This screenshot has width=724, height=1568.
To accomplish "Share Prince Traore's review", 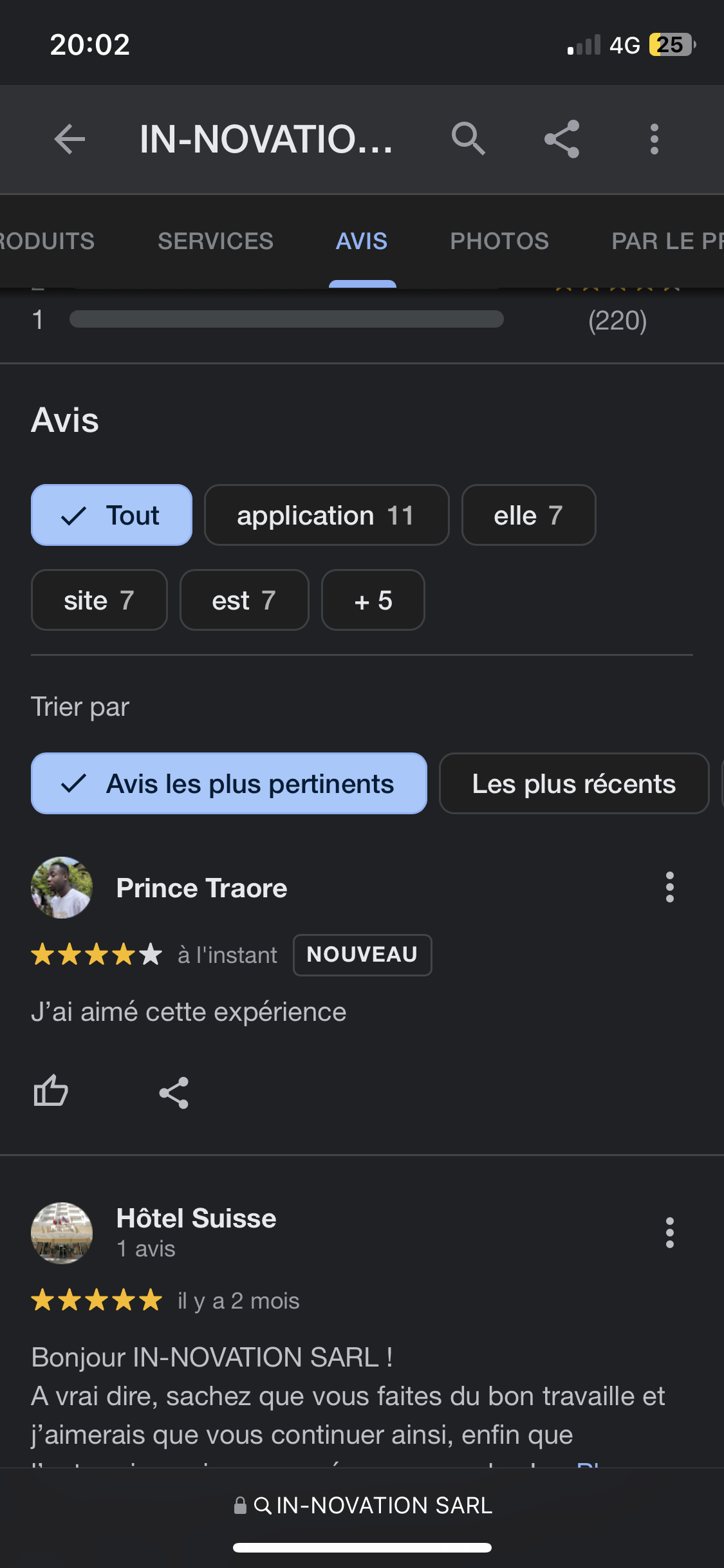I will click(174, 1092).
